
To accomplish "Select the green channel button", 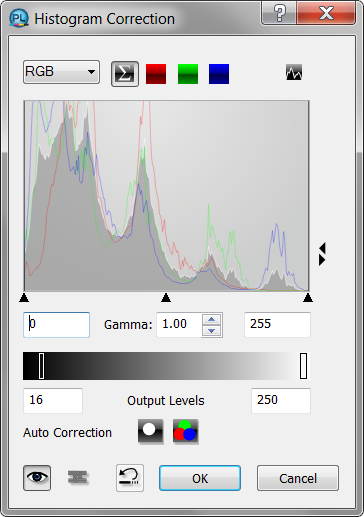I will [188, 74].
